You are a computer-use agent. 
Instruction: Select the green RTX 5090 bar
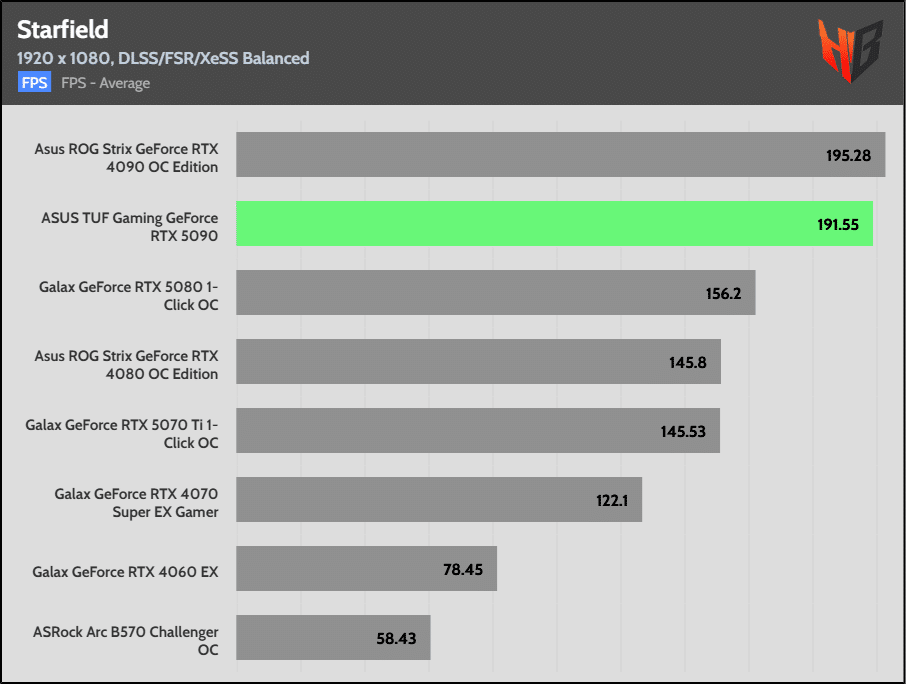(x=554, y=224)
